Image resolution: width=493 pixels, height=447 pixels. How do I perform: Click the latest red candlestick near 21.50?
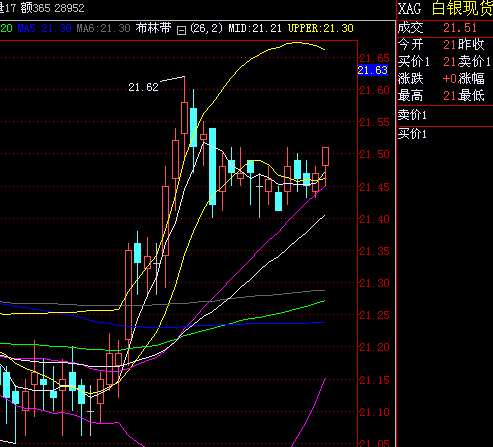[325, 157]
